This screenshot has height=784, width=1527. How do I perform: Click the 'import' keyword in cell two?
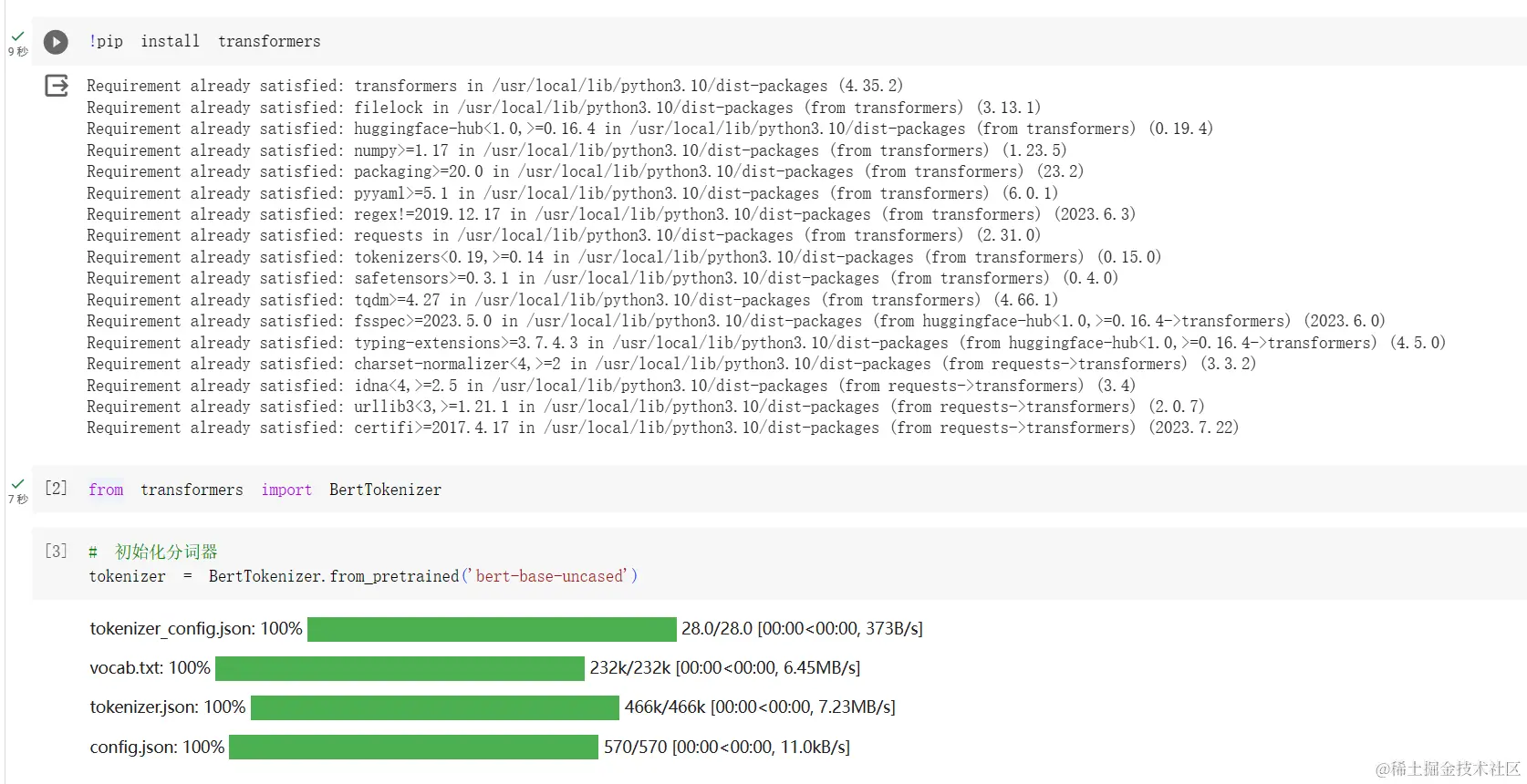(286, 490)
